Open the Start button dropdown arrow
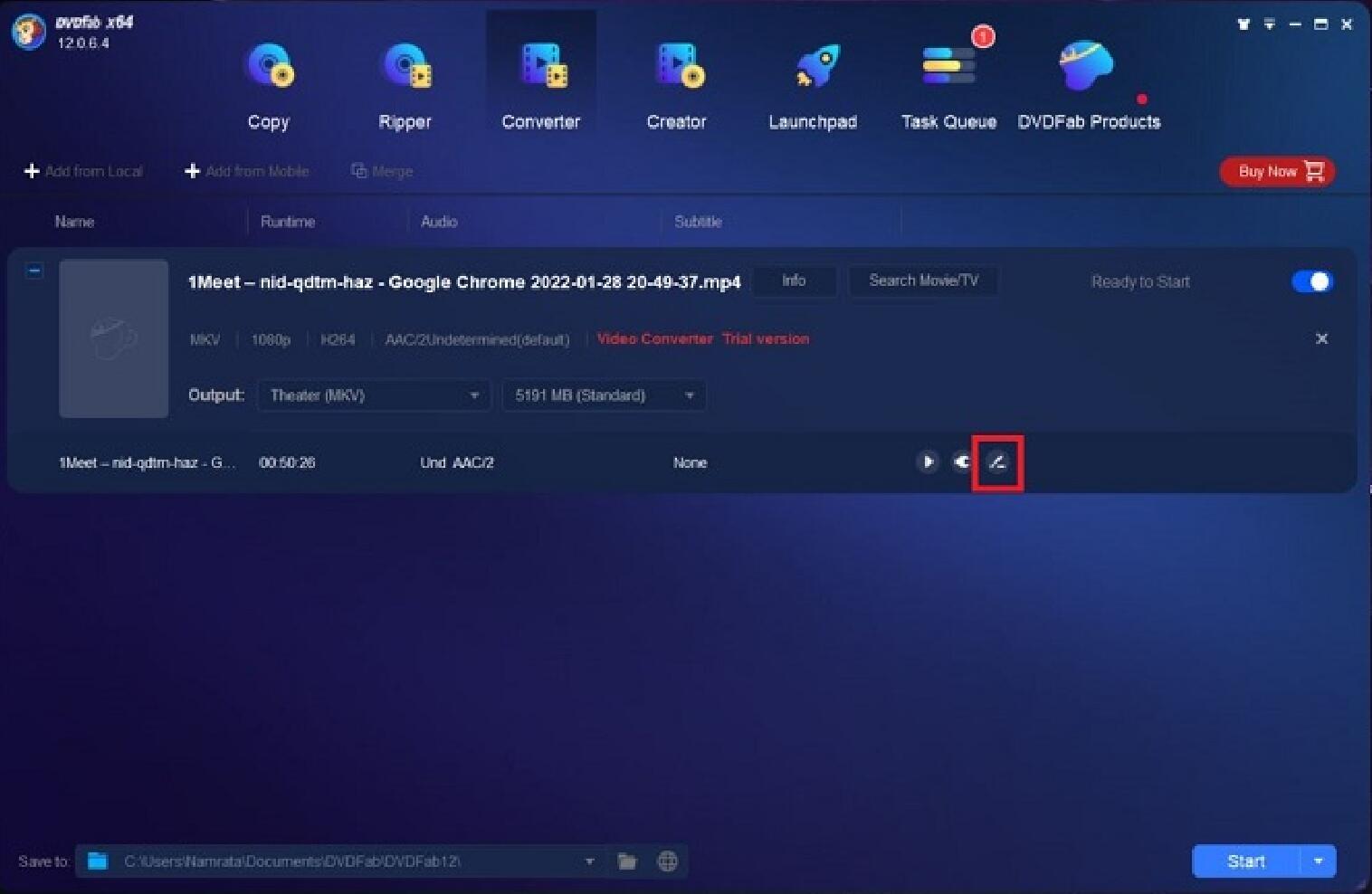This screenshot has height=894, width=1372. pos(1319,861)
